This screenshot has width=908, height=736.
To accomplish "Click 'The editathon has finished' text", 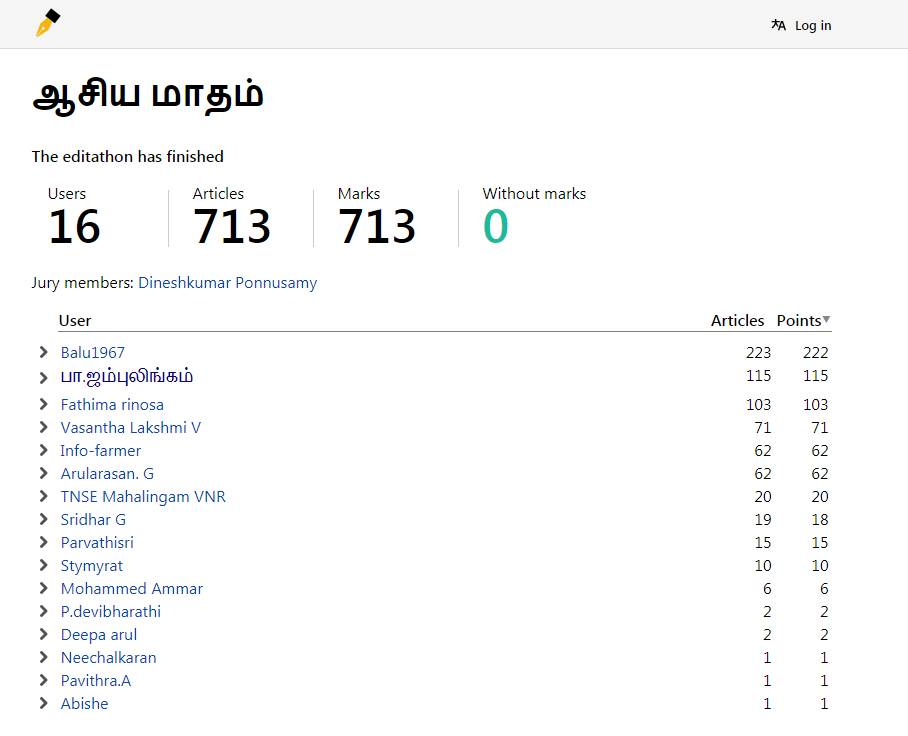I will click(x=128, y=156).
